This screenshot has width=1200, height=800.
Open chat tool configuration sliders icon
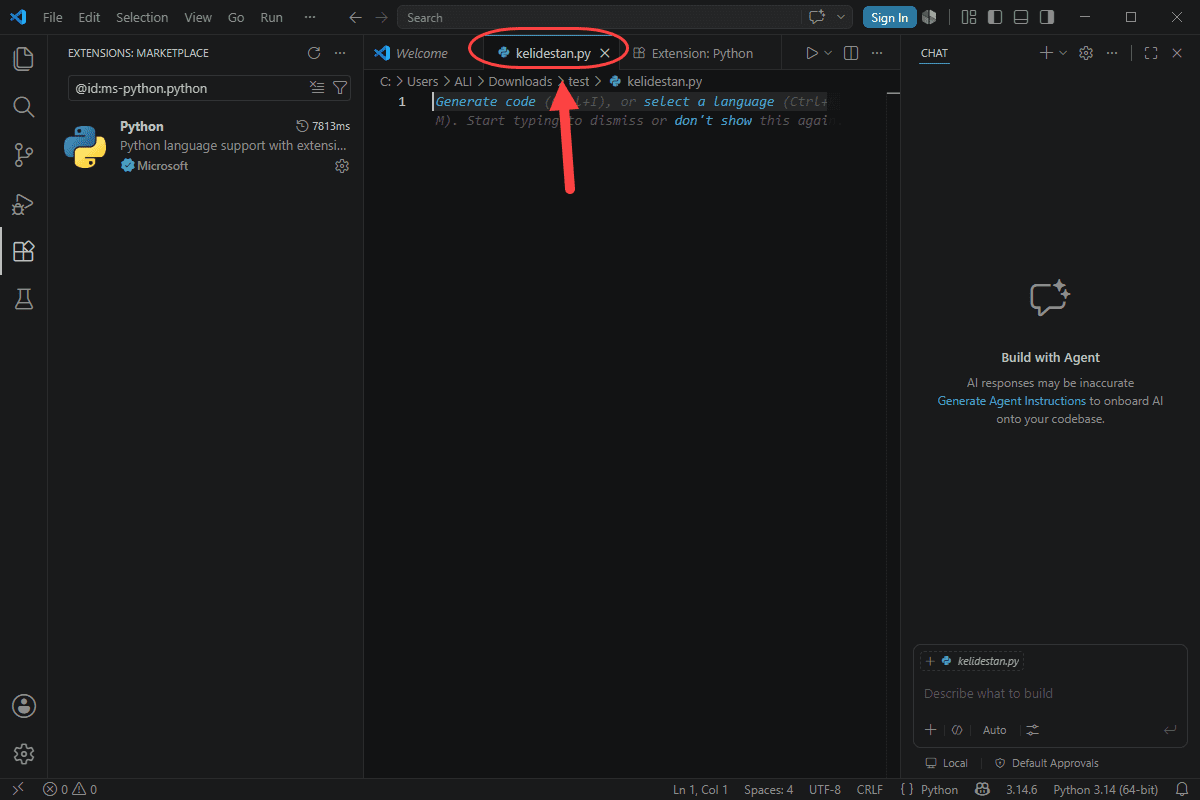tap(1033, 730)
